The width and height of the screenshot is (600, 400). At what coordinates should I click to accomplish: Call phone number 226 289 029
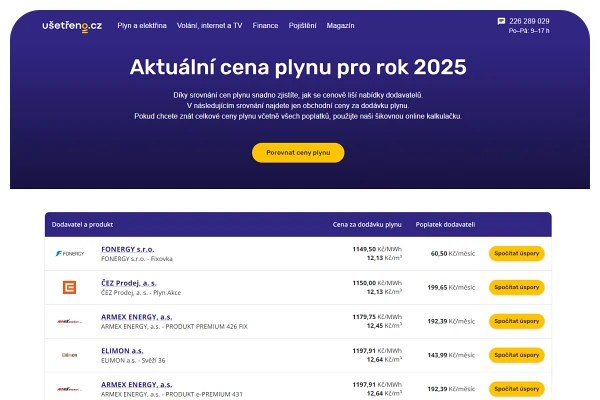pos(529,21)
